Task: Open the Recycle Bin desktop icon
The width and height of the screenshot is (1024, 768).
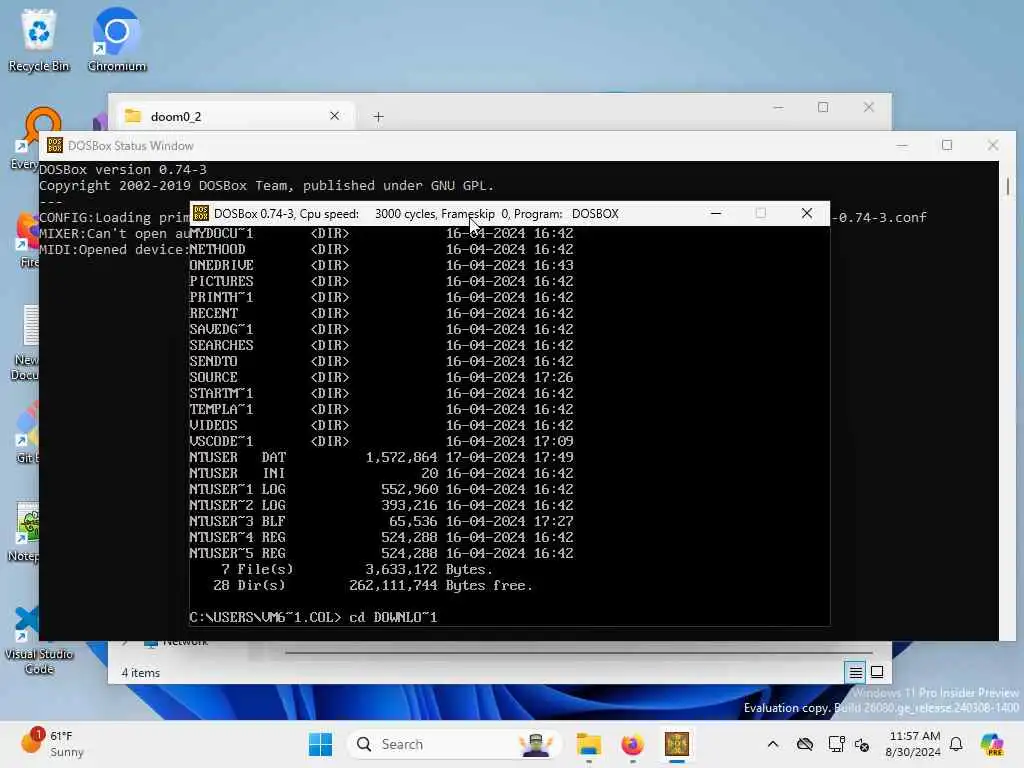Action: tap(39, 40)
